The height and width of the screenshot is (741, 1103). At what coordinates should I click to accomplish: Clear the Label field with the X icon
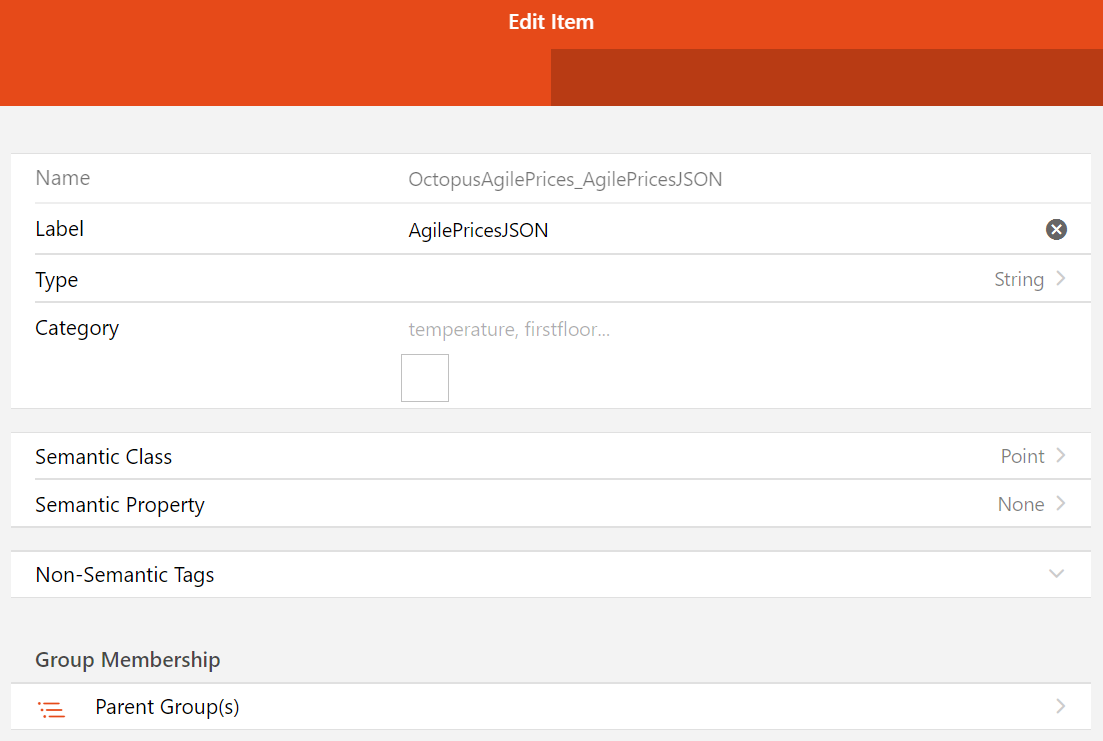(1056, 230)
